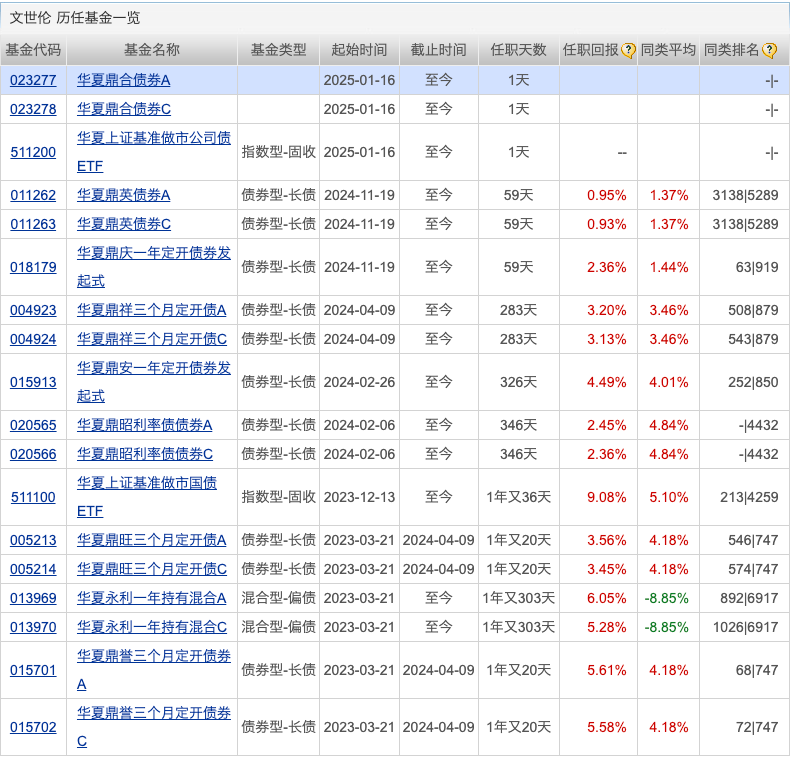Select 326天 tenure in 015913 row
792x758 pixels.
519,382
